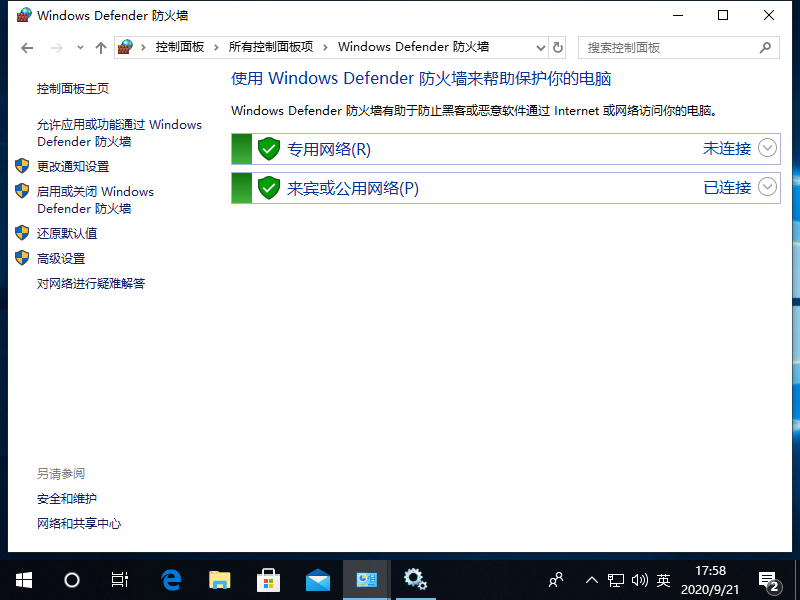Click the Up directory arrow
This screenshot has width=800, height=600.
pos(100,48)
